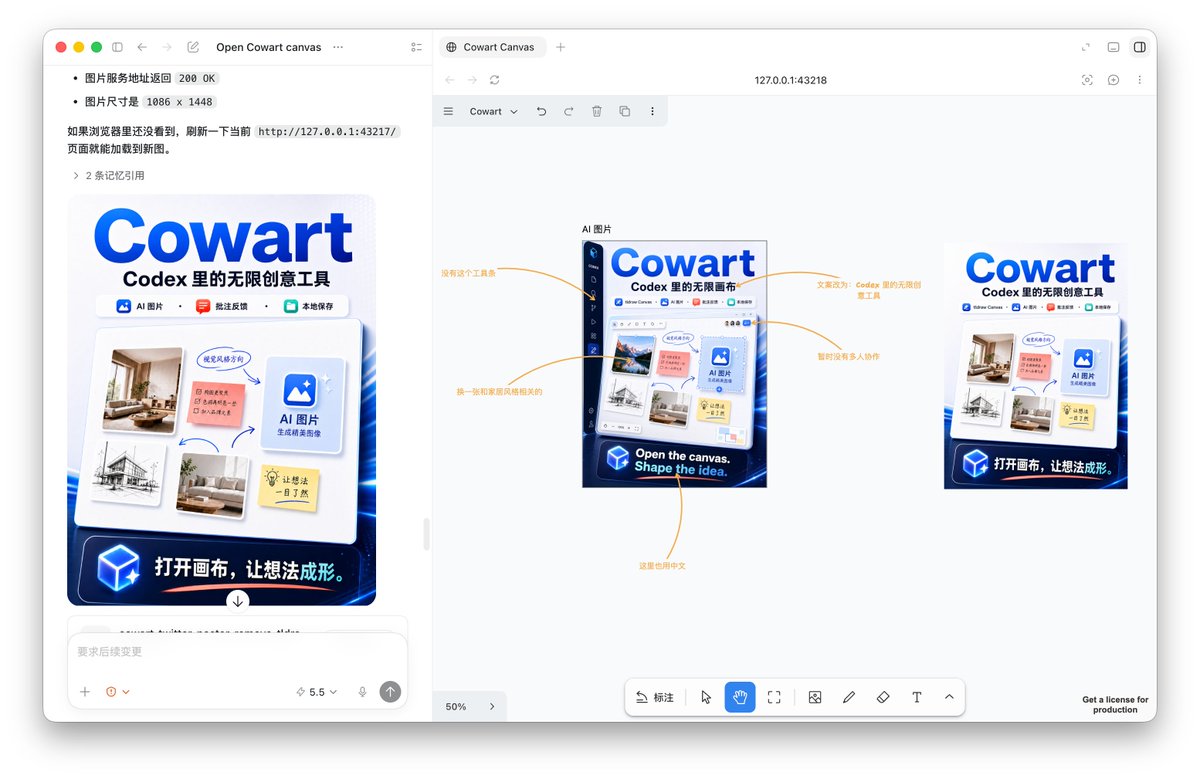This screenshot has height=779, width=1200.
Task: Delete selection with the trash icon
Action: coord(597,111)
